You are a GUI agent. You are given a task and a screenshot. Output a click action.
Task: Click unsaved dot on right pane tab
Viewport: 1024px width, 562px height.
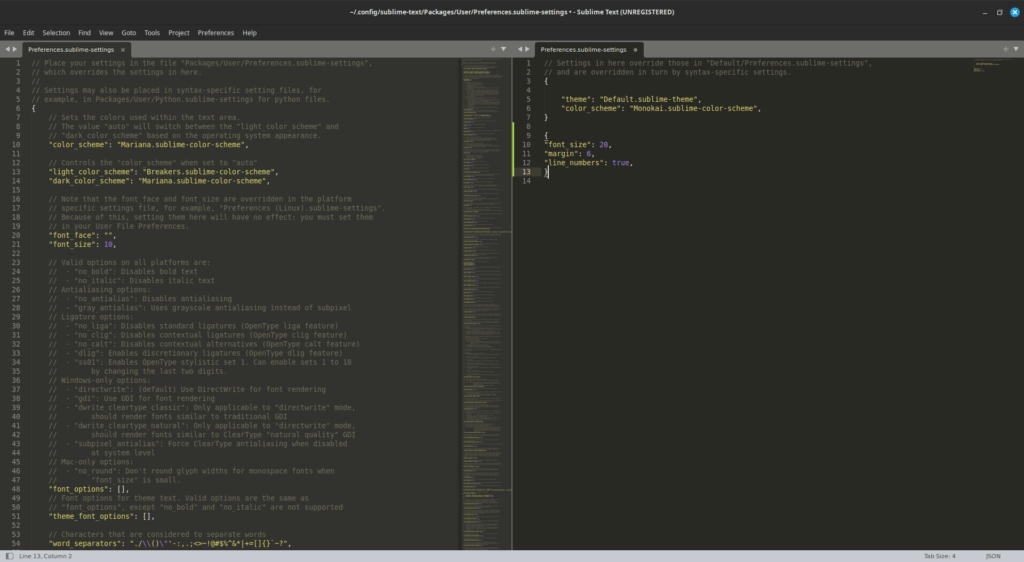point(635,50)
